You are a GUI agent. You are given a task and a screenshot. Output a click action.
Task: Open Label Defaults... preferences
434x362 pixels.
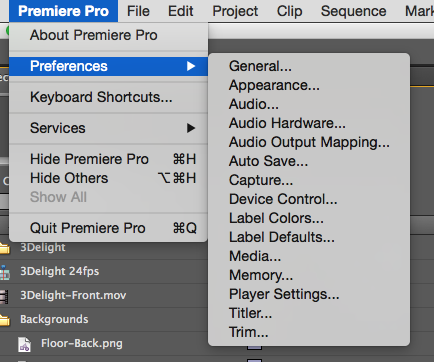[309, 237]
